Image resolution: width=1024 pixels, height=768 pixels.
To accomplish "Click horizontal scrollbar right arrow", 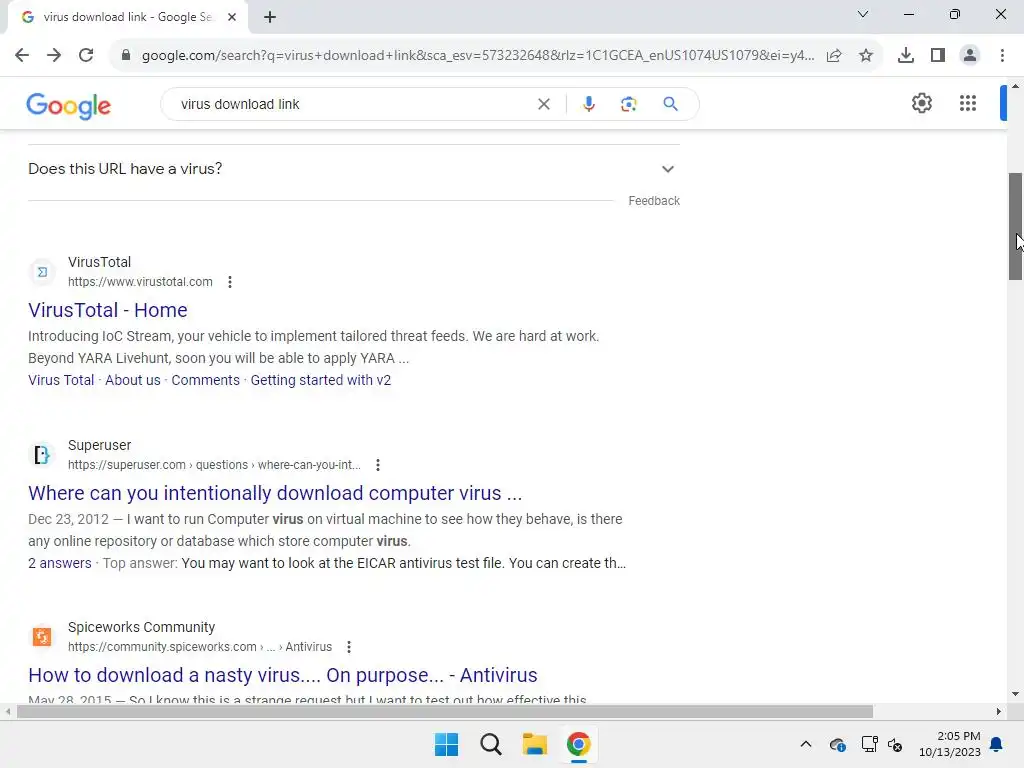I will coord(999,711).
